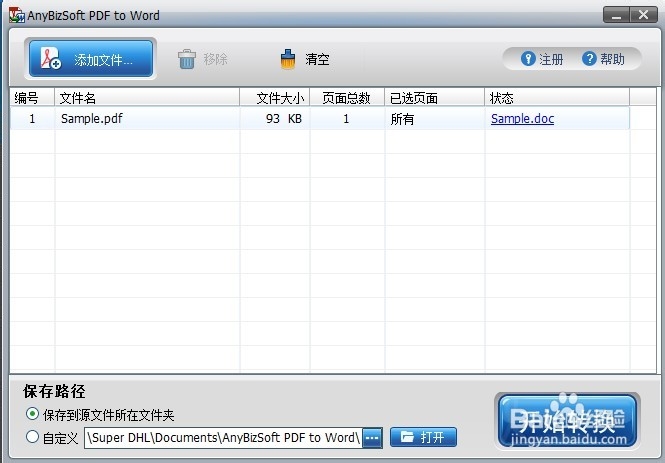Click the AnyBizSoft application icon in title bar

17,15
